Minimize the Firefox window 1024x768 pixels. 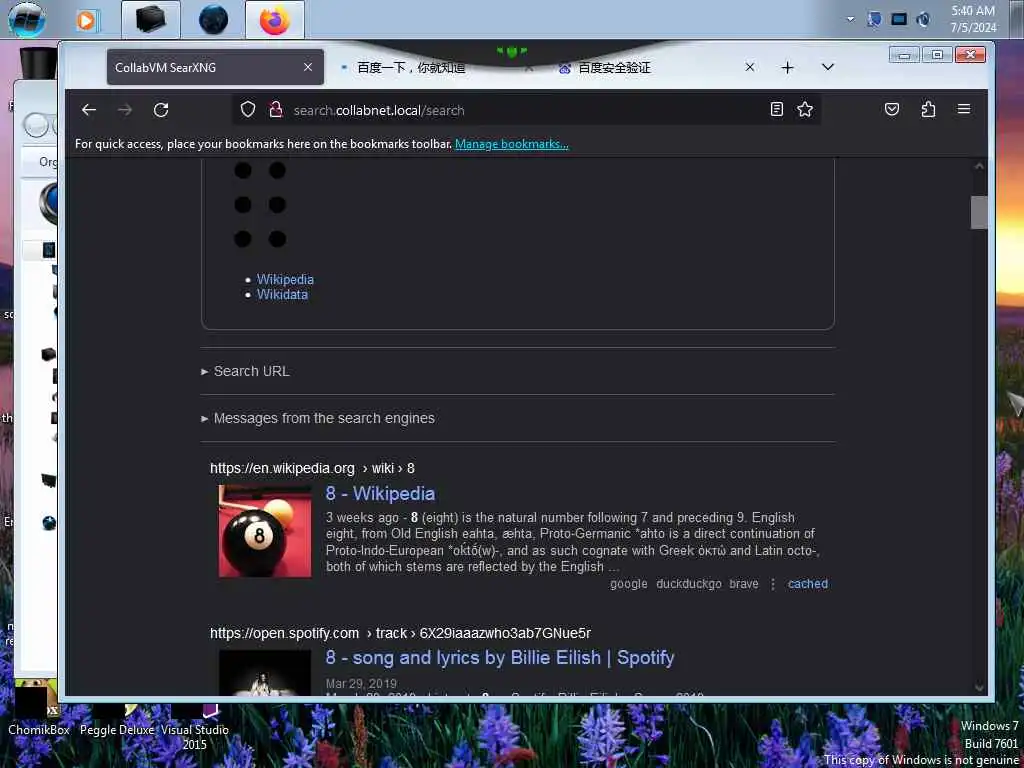pos(904,55)
